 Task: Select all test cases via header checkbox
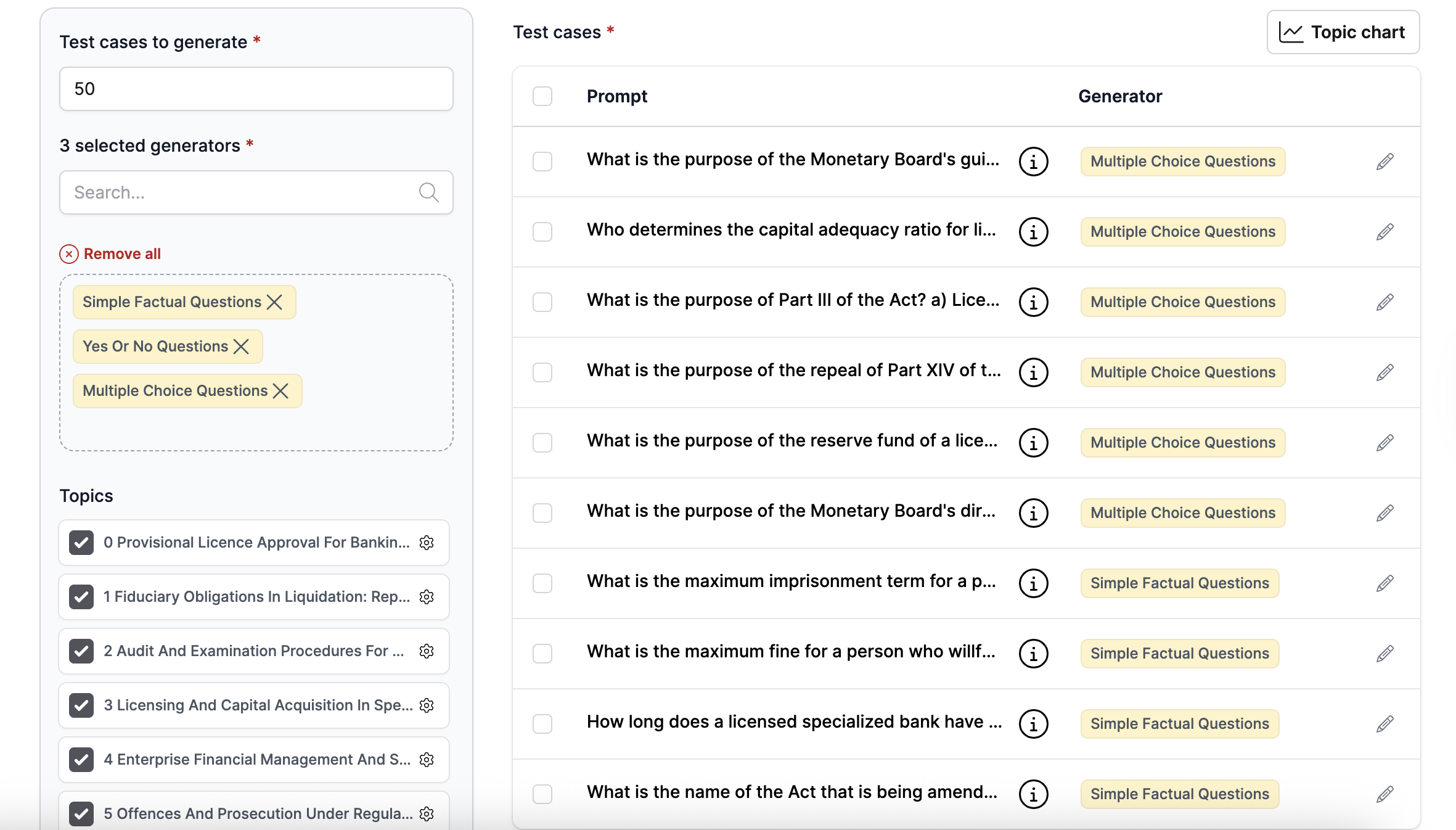(x=542, y=96)
